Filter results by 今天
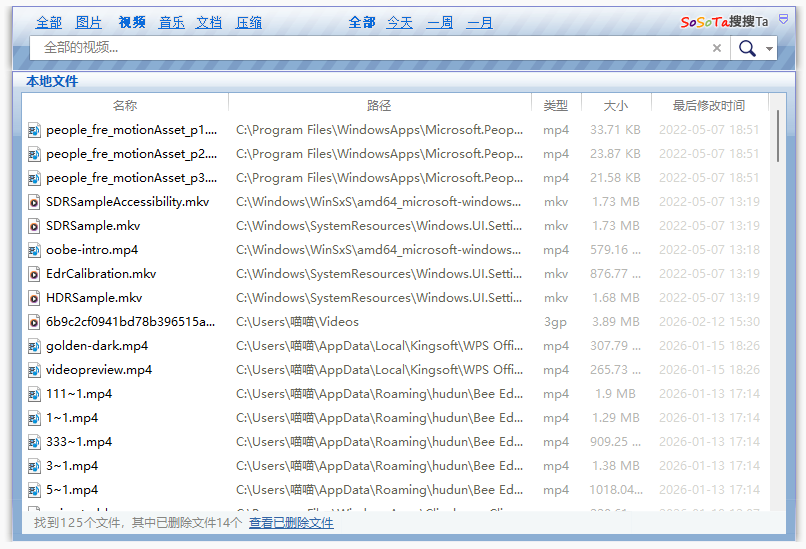The width and height of the screenshot is (806, 549). [x=400, y=22]
